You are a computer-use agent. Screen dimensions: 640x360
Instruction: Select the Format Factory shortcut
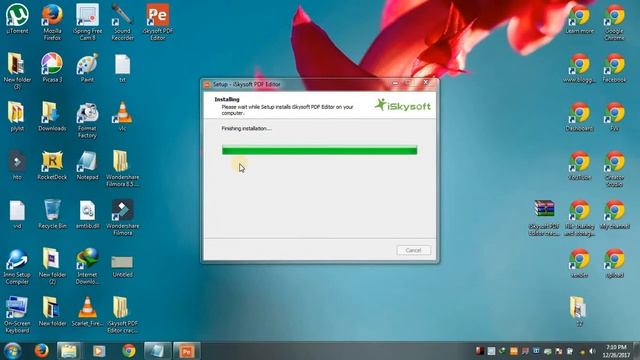[87, 120]
